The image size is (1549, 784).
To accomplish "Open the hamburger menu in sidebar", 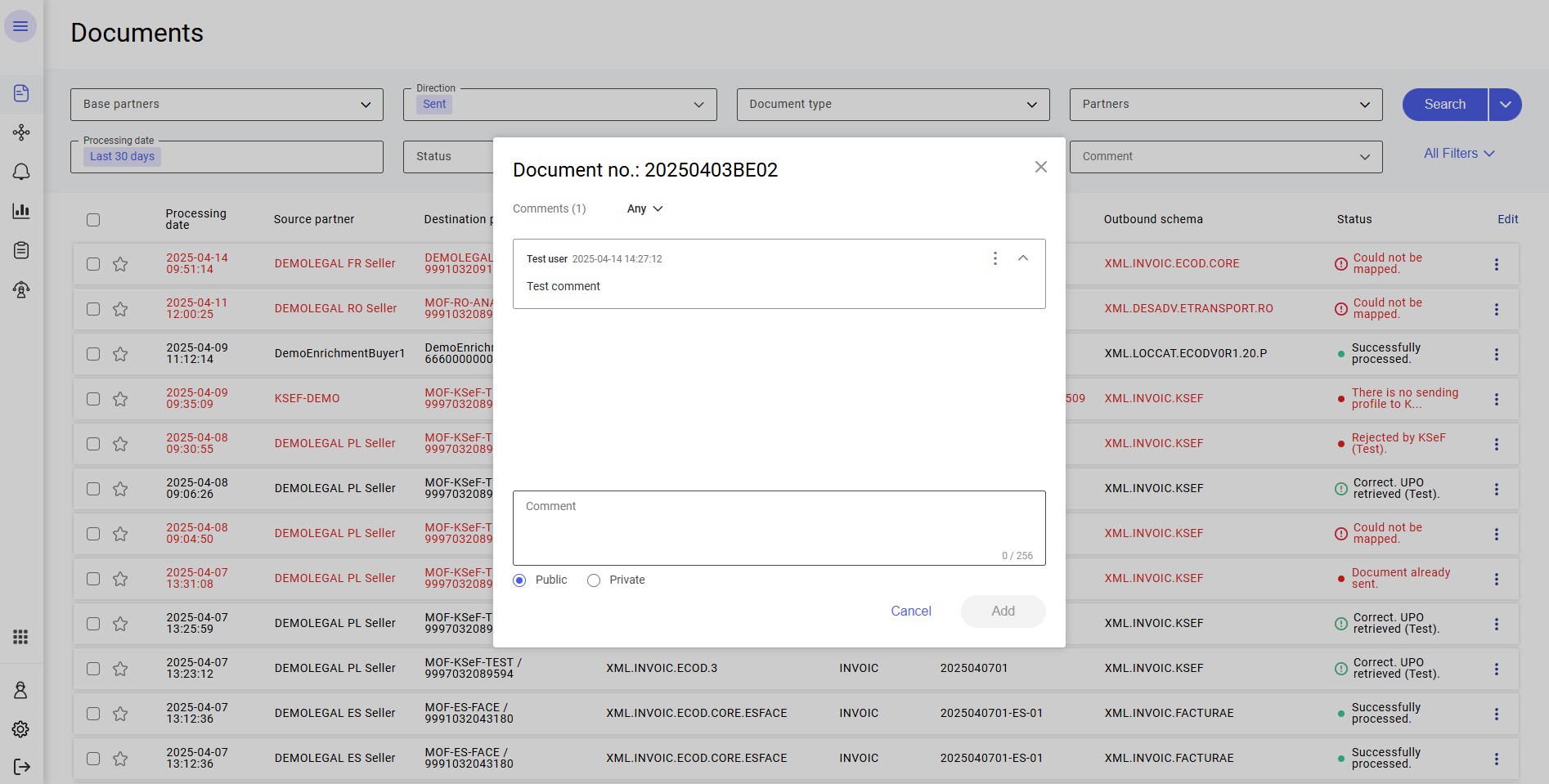I will point(20,26).
